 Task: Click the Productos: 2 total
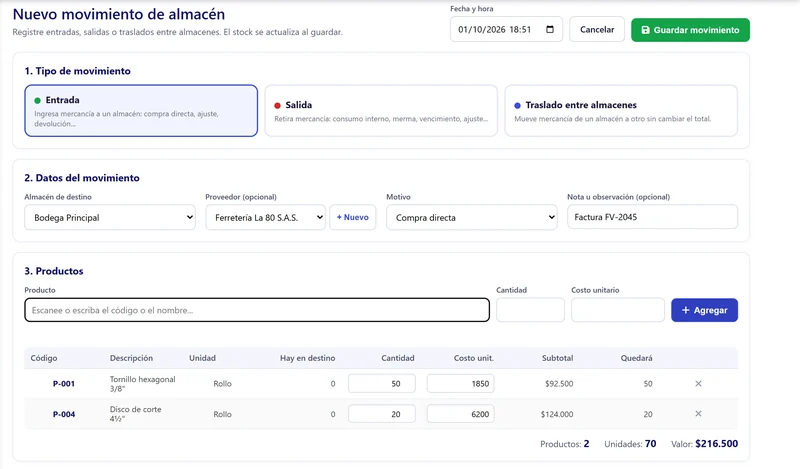(x=565, y=444)
